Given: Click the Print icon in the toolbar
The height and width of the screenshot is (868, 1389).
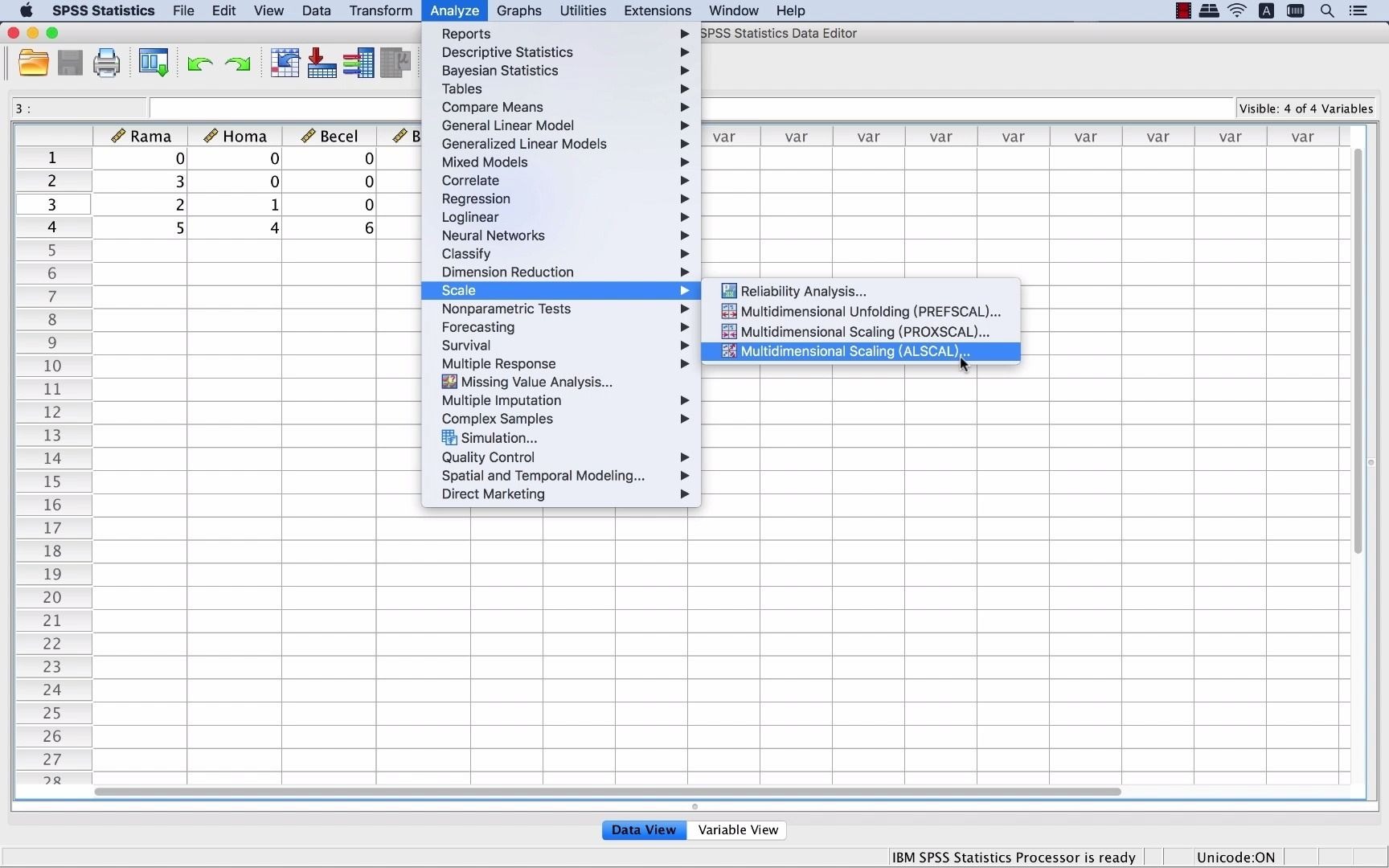Looking at the screenshot, I should tap(106, 63).
